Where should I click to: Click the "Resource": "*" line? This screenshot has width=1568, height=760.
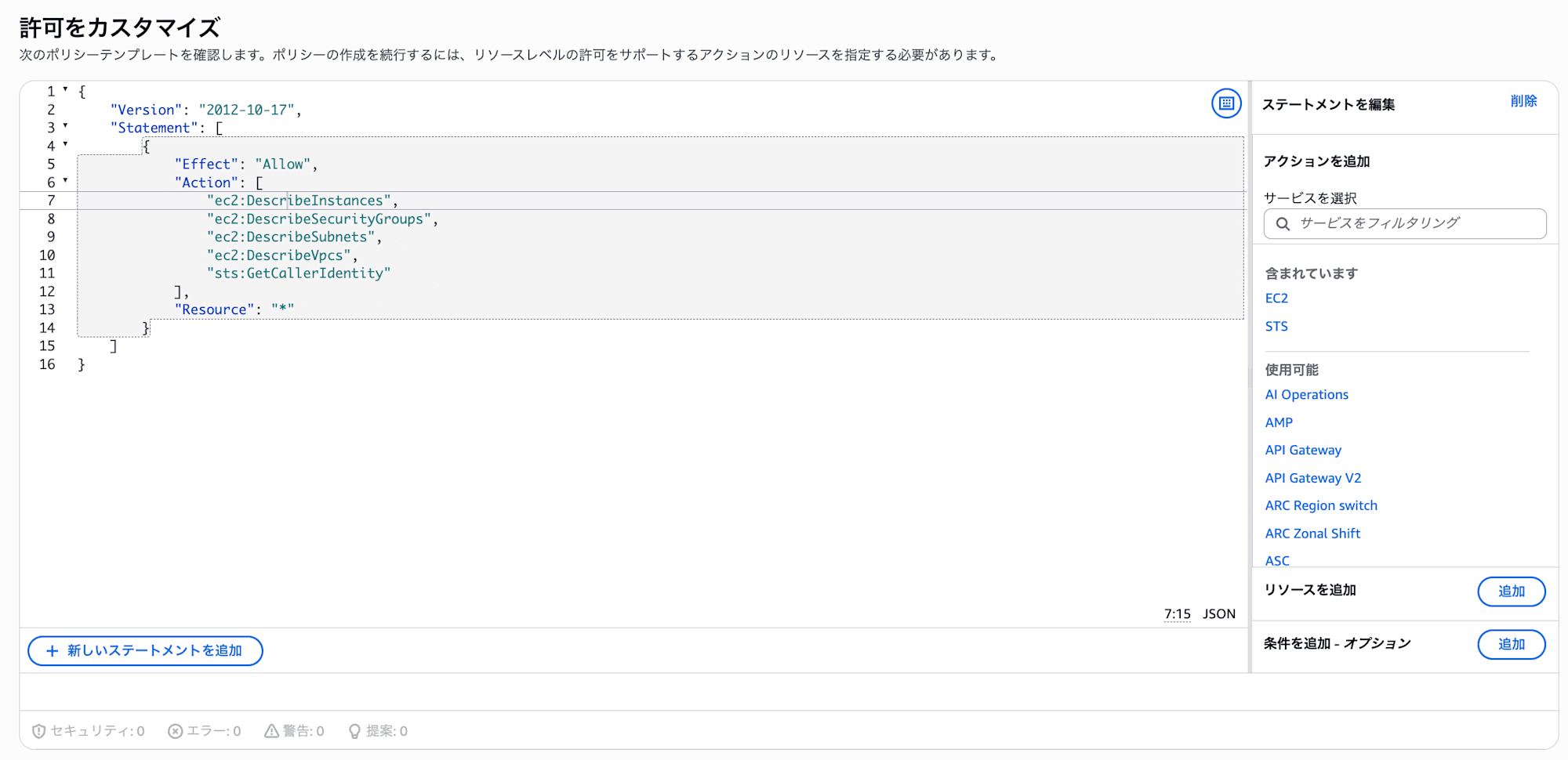[x=234, y=310]
